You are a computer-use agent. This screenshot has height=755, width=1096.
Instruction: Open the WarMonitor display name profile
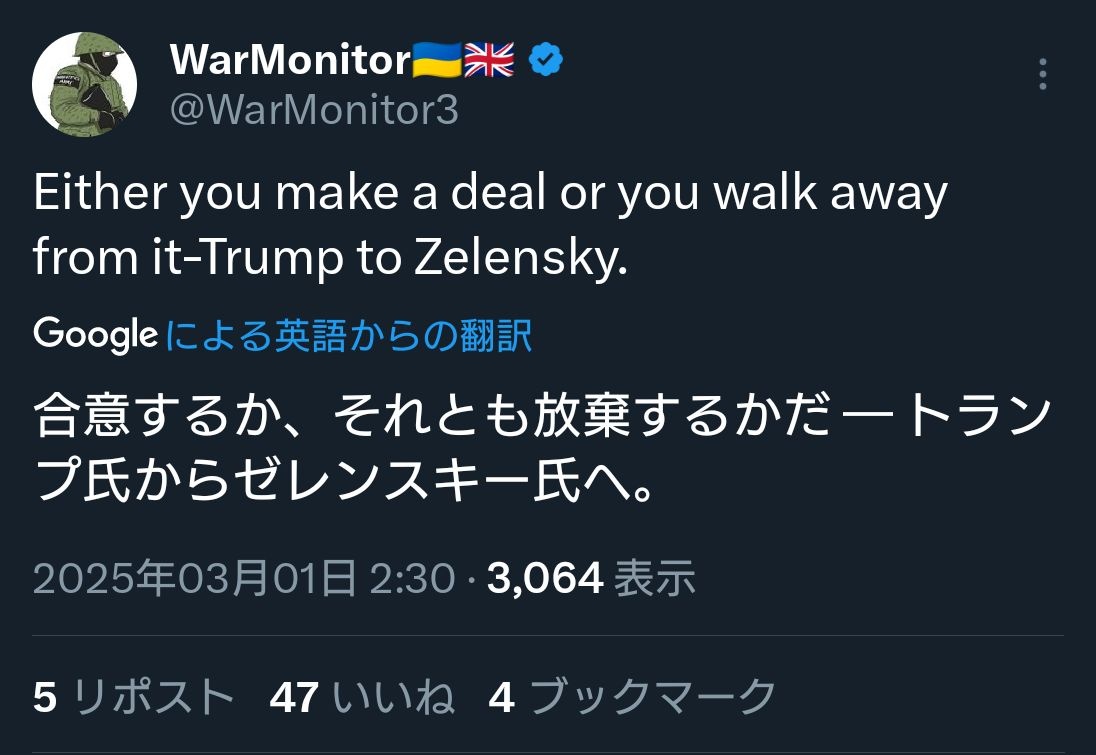pyautogui.click(x=289, y=61)
